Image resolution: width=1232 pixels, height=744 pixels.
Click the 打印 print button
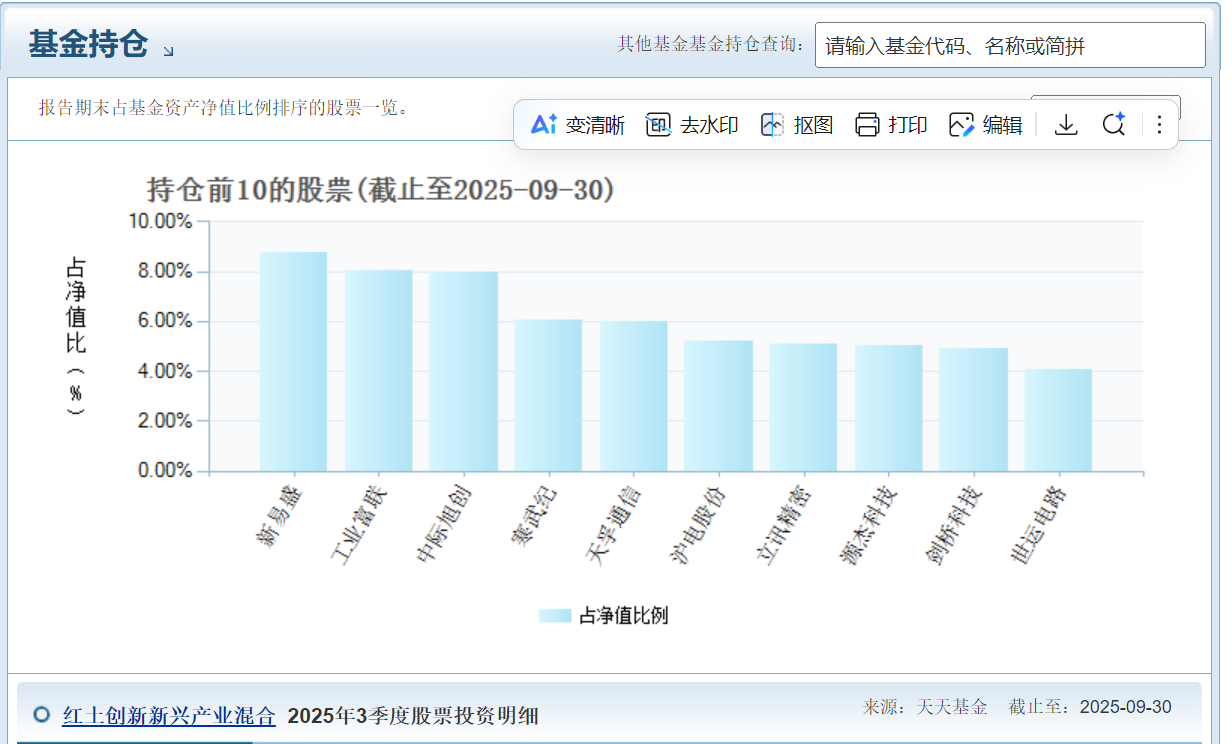tap(891, 125)
